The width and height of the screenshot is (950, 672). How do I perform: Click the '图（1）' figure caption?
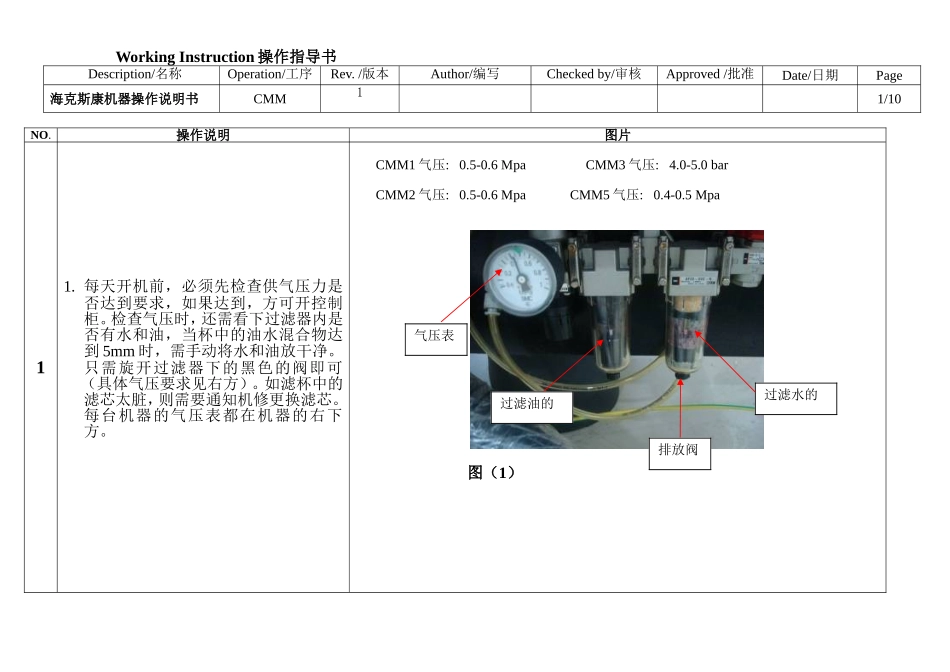[x=491, y=473]
